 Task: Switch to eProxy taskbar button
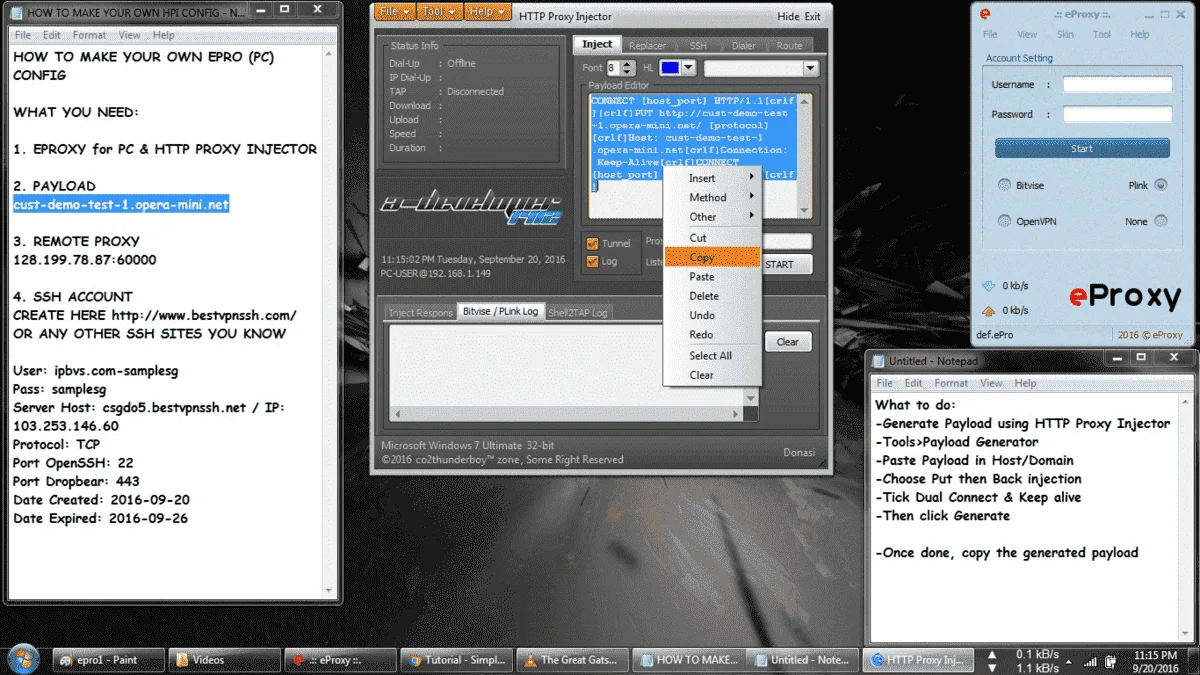pos(339,660)
